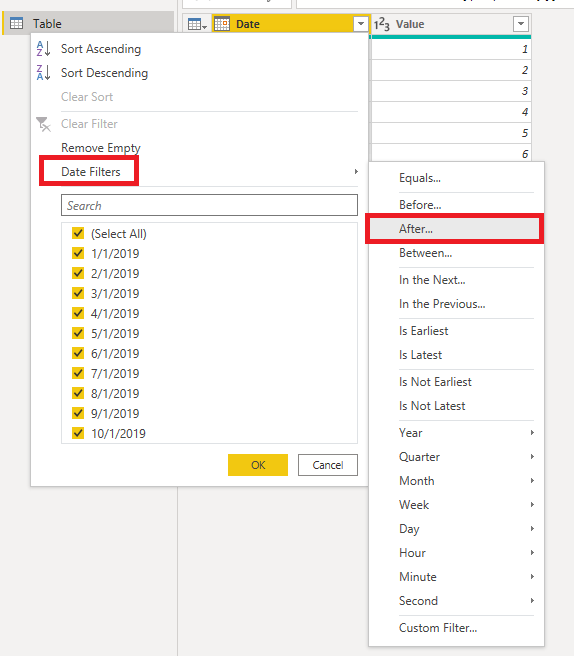This screenshot has width=574, height=656.
Task: Open the Date column filter dropdown arrow
Action: pos(361,24)
